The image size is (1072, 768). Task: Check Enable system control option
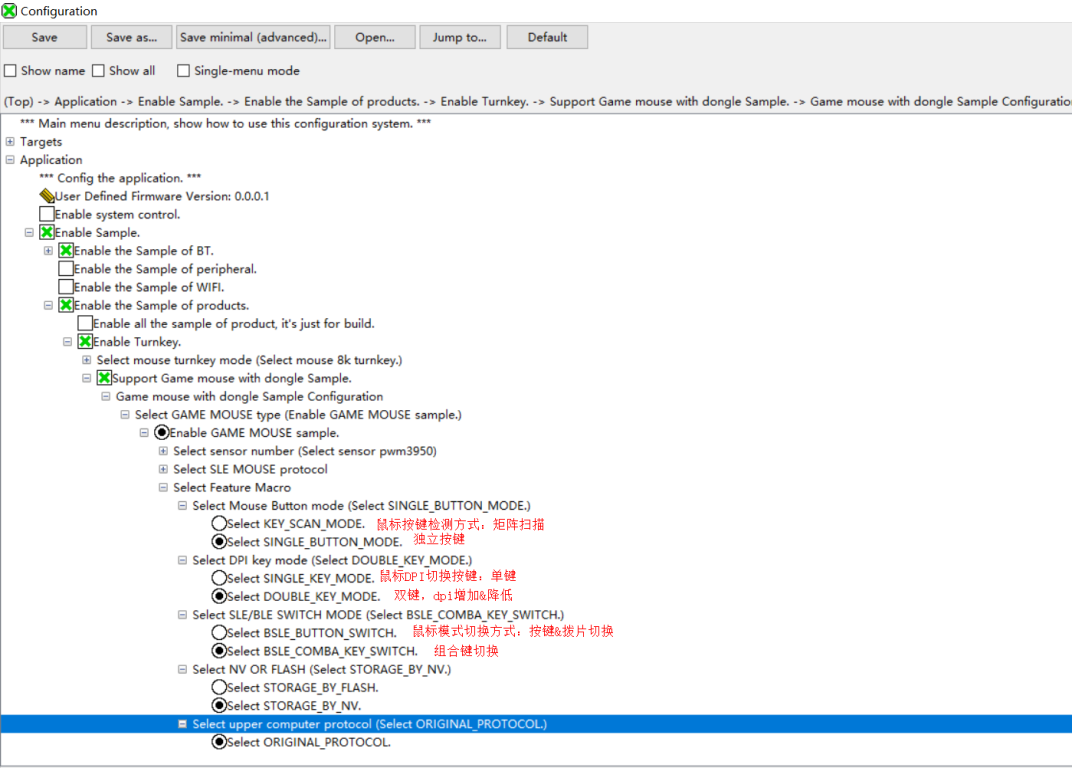click(x=47, y=214)
